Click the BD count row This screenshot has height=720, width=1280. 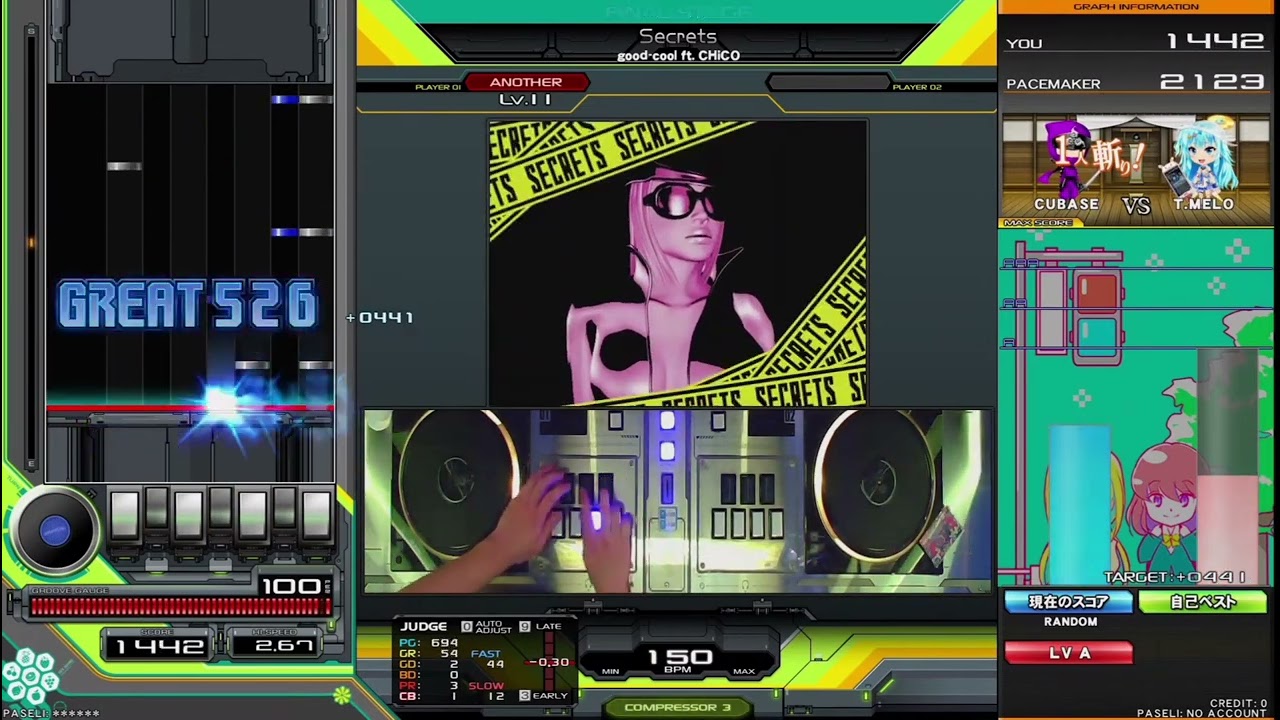point(429,675)
